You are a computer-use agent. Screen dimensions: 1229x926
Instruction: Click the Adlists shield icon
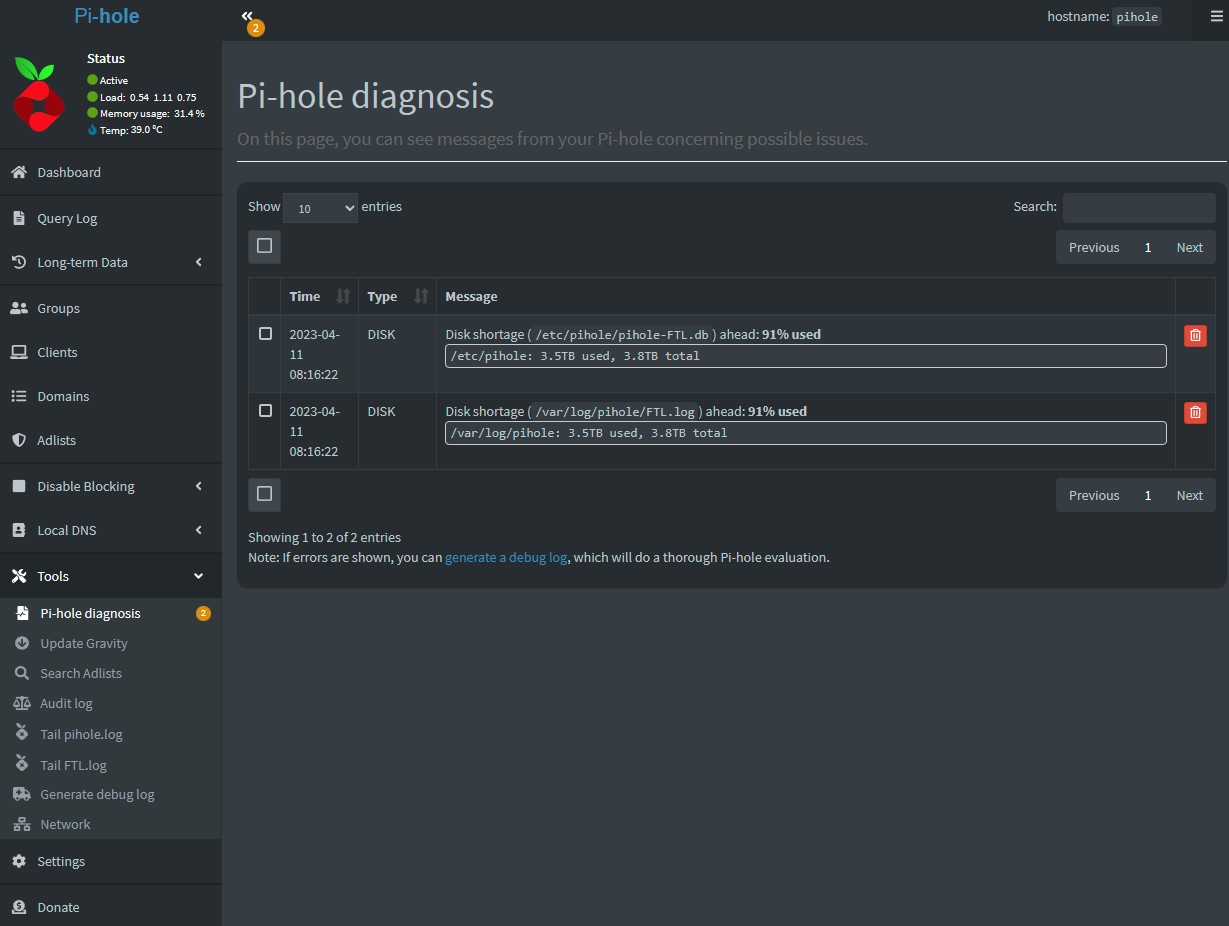pos(18,440)
